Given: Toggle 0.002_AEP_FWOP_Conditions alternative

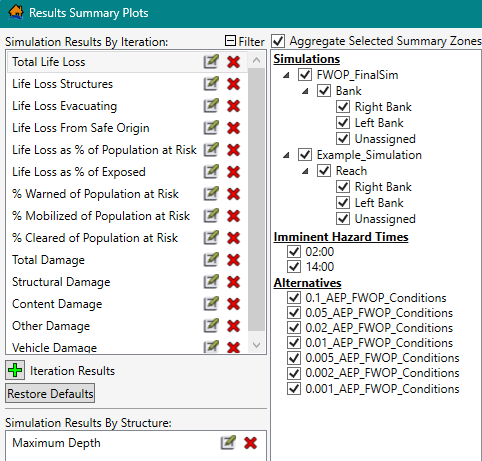Looking at the screenshot, I should [x=294, y=373].
